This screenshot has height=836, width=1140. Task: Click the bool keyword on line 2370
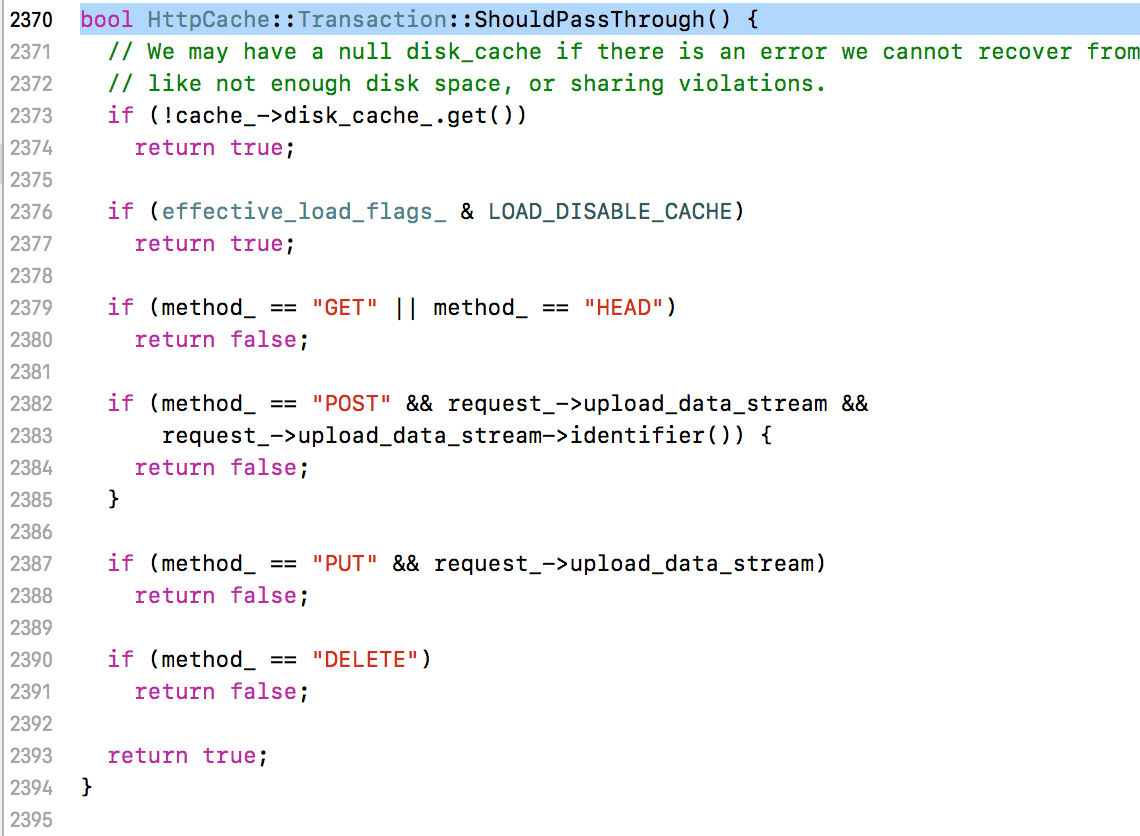click(x=107, y=20)
